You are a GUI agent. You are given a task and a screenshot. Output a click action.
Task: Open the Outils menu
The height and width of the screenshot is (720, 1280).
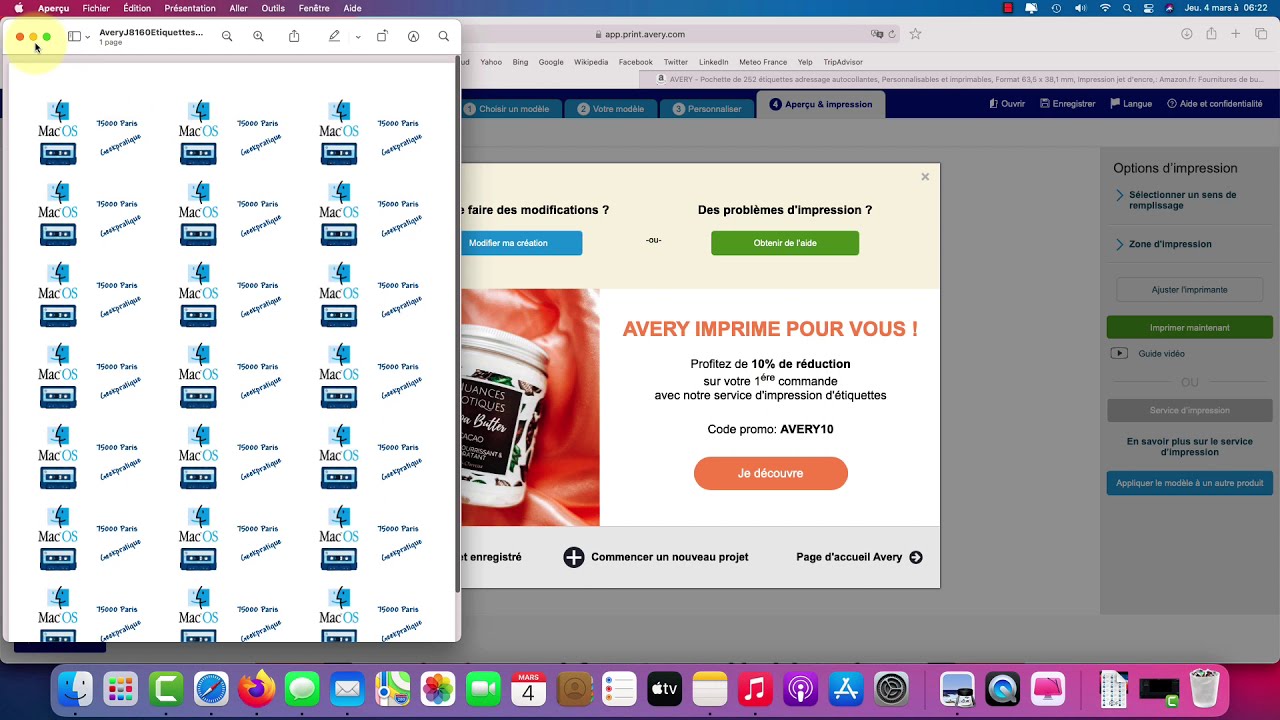(273, 8)
